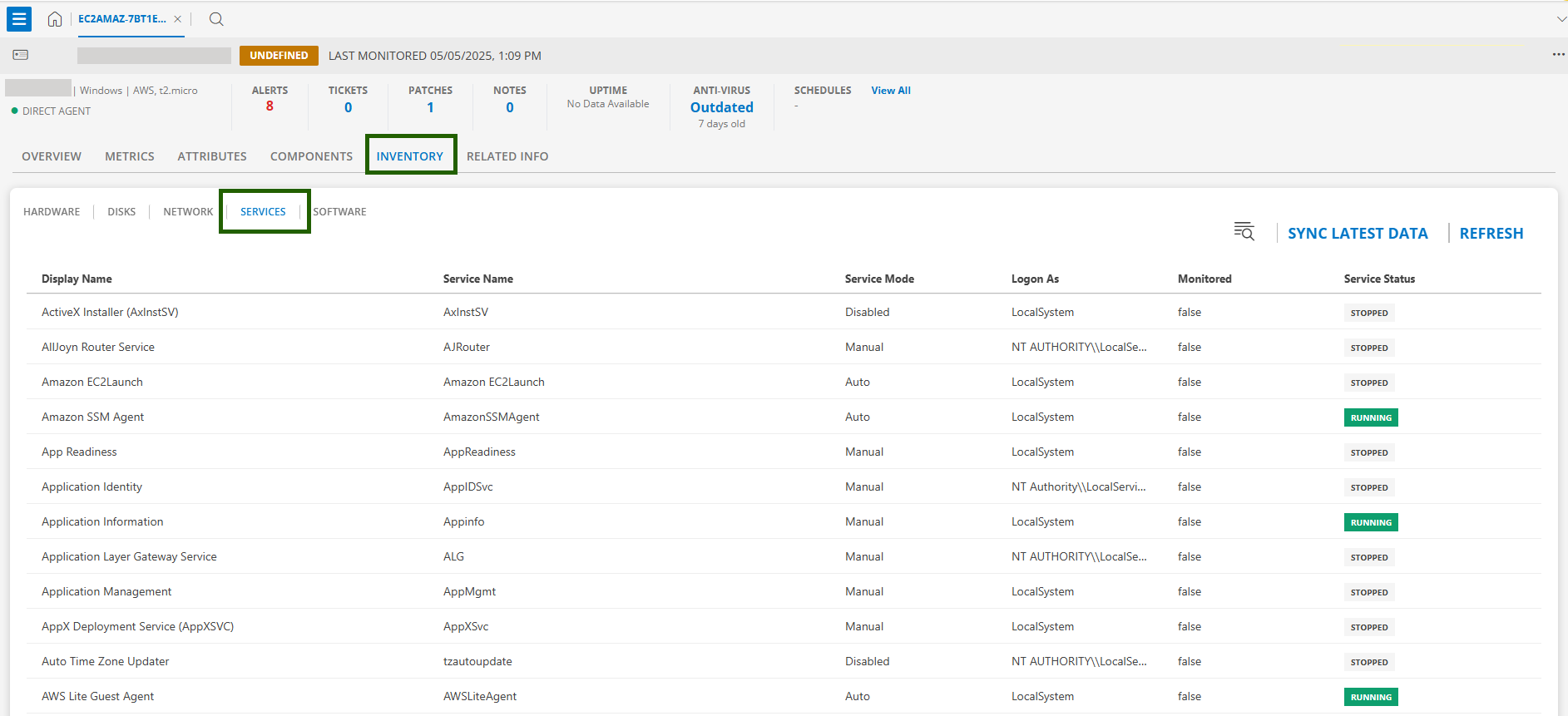1568x716 pixels.
Task: Click RUNNING badge for Amazon SSM Agent
Action: (x=1371, y=417)
